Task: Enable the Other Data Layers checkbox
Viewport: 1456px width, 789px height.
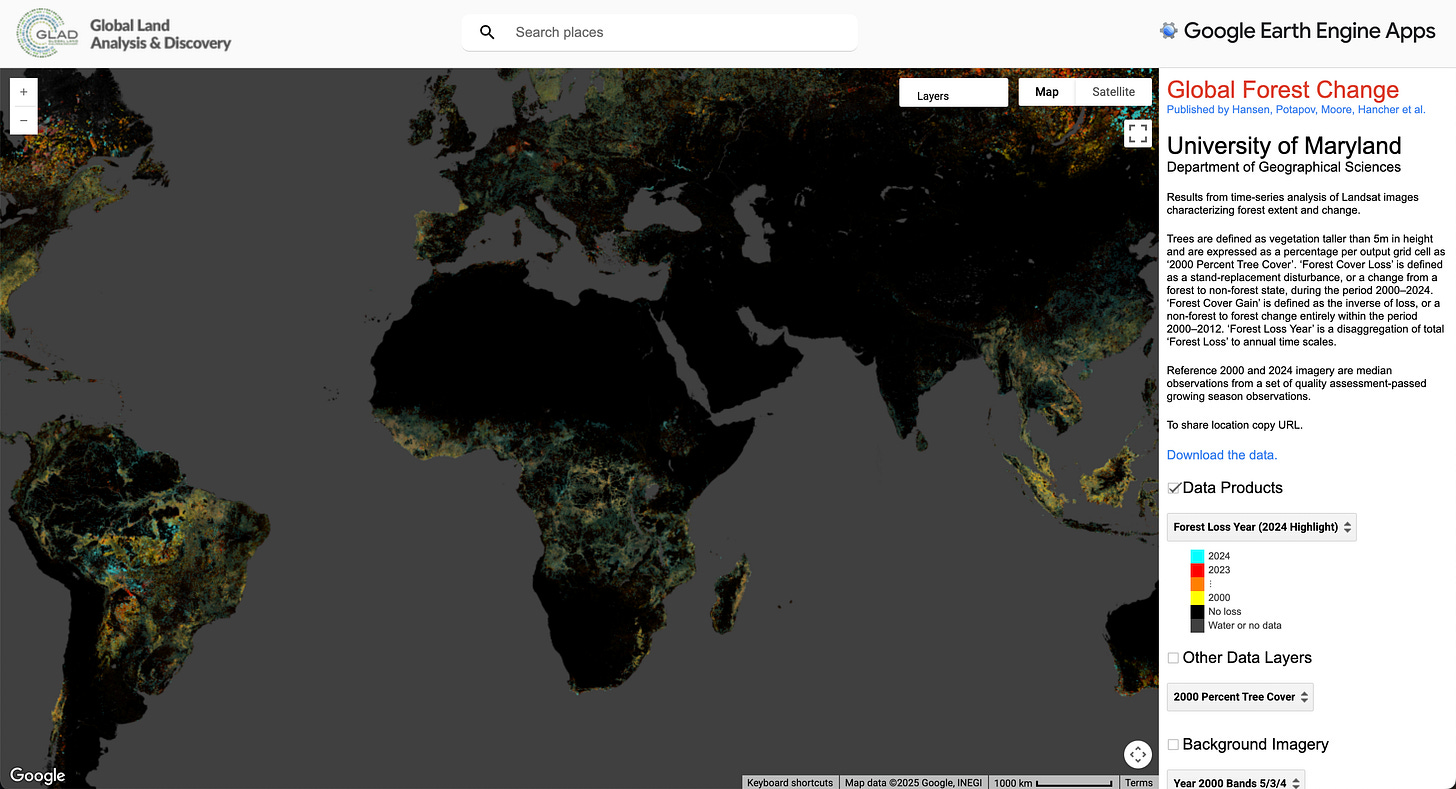Action: 1174,658
